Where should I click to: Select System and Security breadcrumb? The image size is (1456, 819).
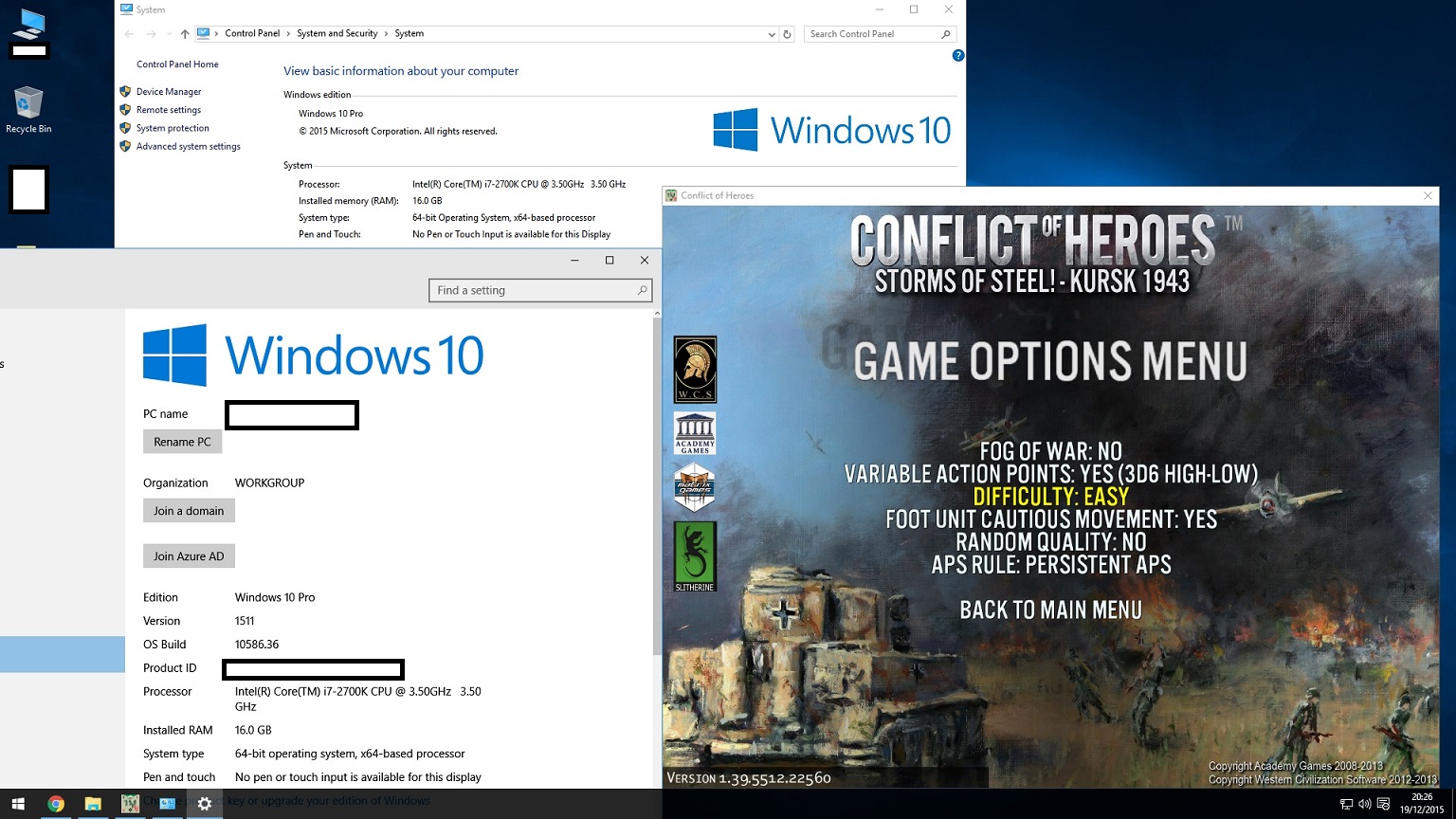pos(337,33)
